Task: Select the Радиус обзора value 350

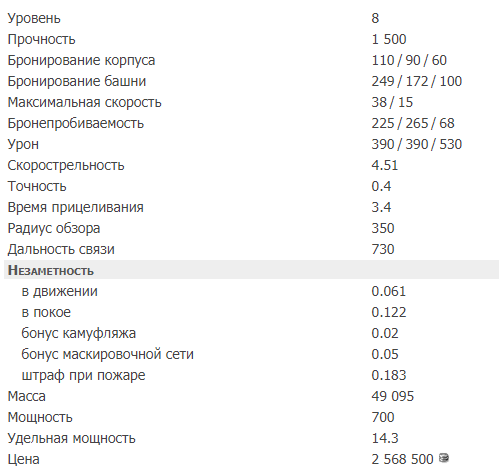Action: click(x=383, y=228)
